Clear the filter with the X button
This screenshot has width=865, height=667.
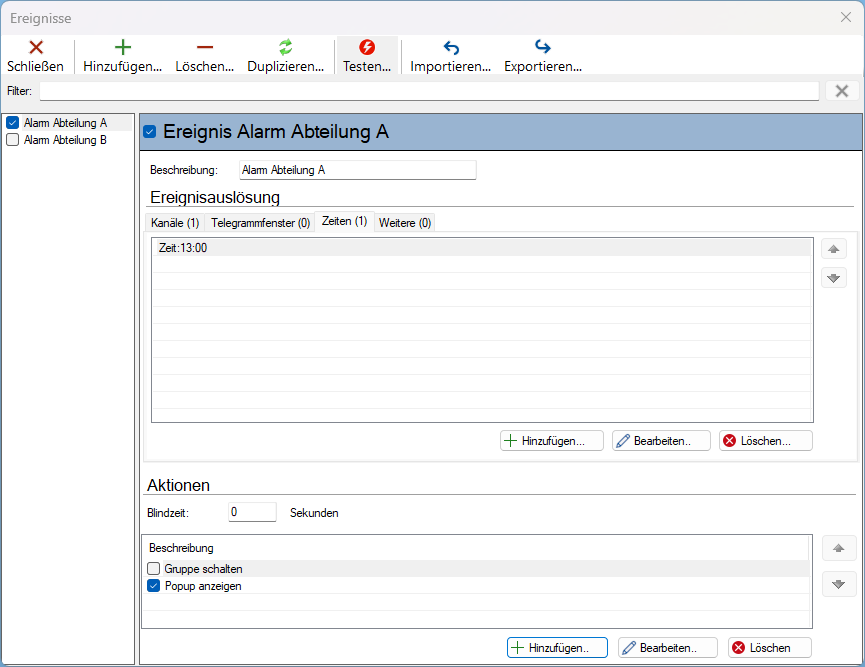coord(842,91)
